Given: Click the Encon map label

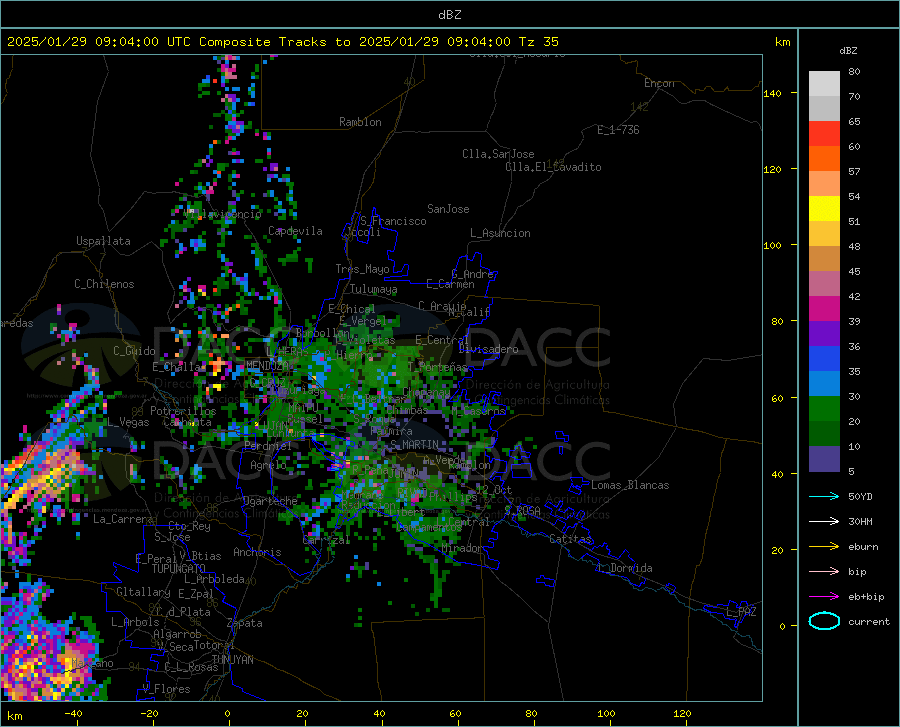Looking at the screenshot, I should click(659, 83).
